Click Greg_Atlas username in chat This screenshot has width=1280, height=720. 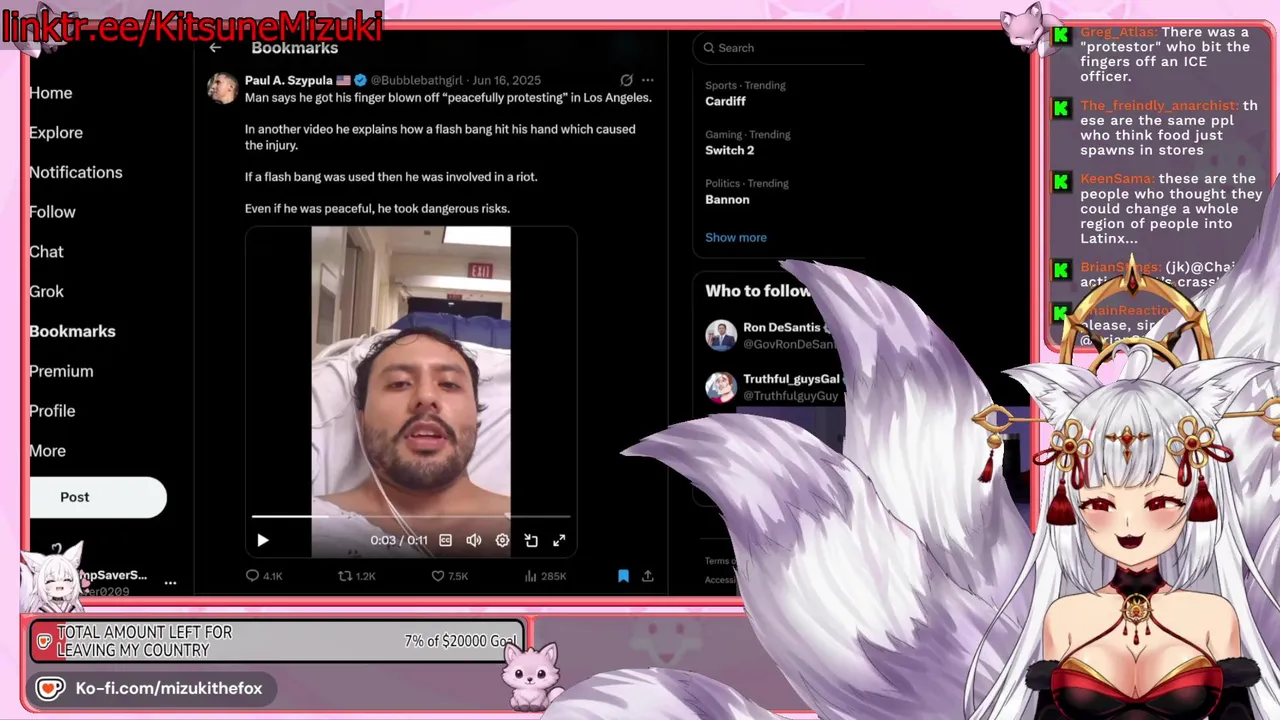1118,32
